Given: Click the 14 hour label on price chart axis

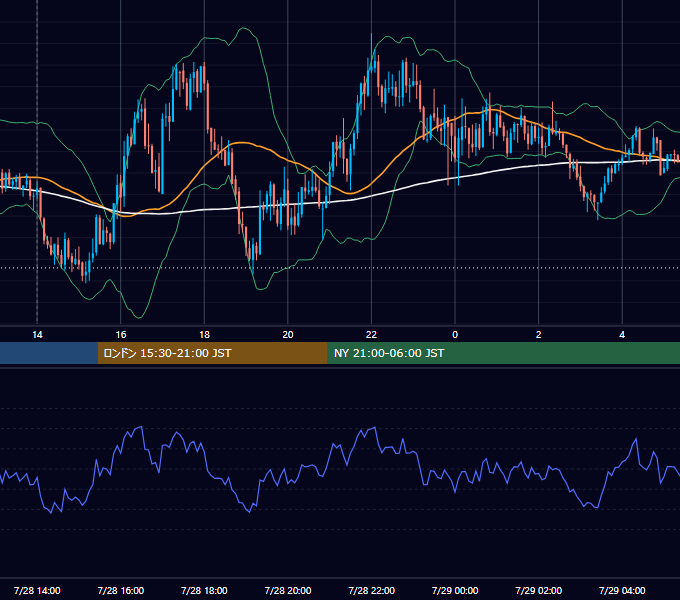Looking at the screenshot, I should tap(37, 335).
